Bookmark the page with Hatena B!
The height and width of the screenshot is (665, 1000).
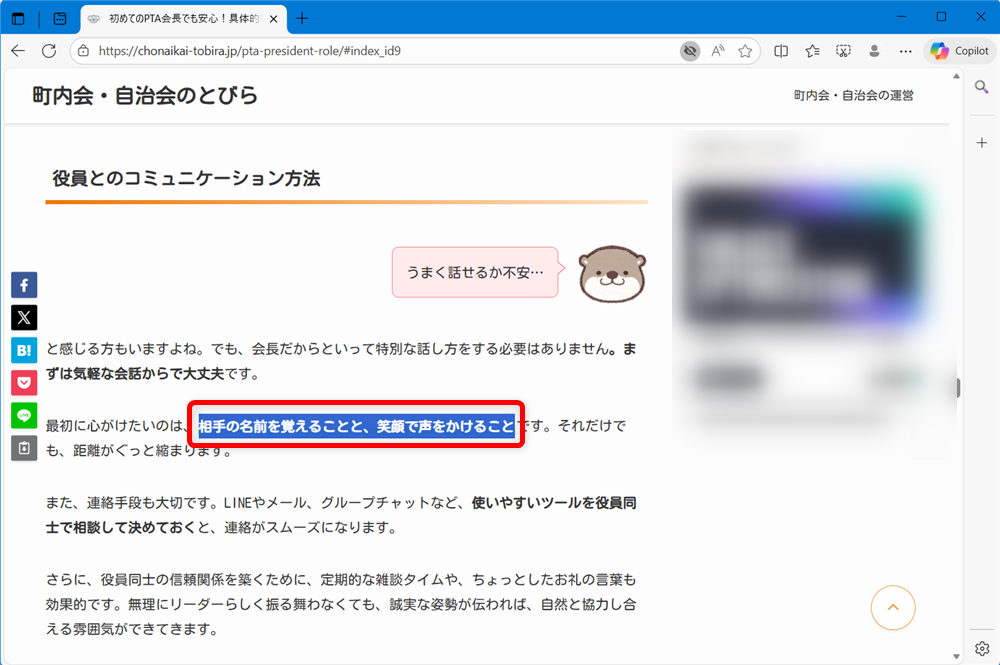tap(23, 350)
